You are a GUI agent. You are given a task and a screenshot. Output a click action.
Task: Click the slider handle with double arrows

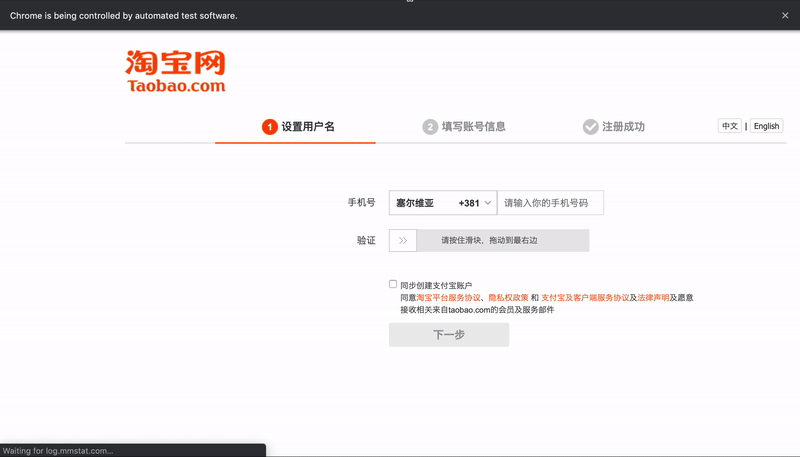(x=403, y=240)
